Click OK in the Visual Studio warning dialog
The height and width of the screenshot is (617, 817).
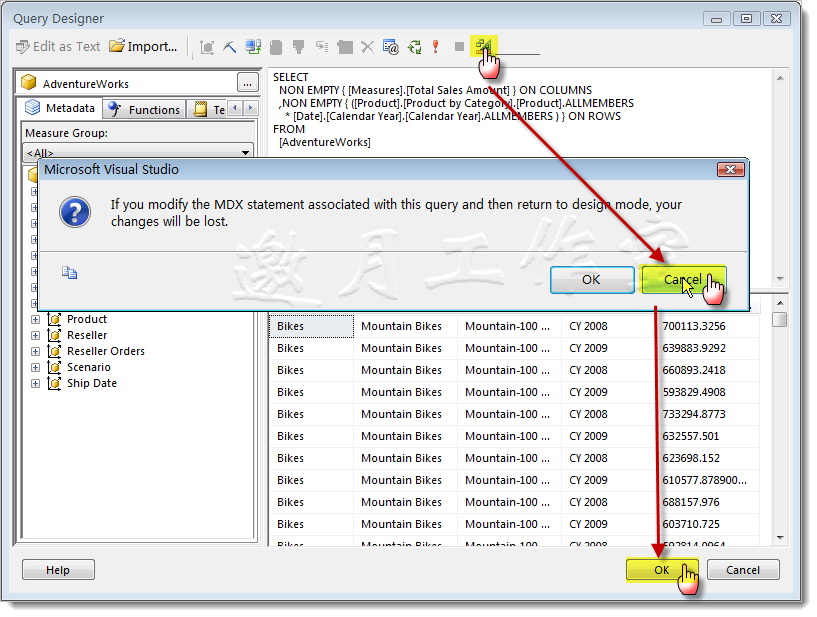(x=592, y=280)
